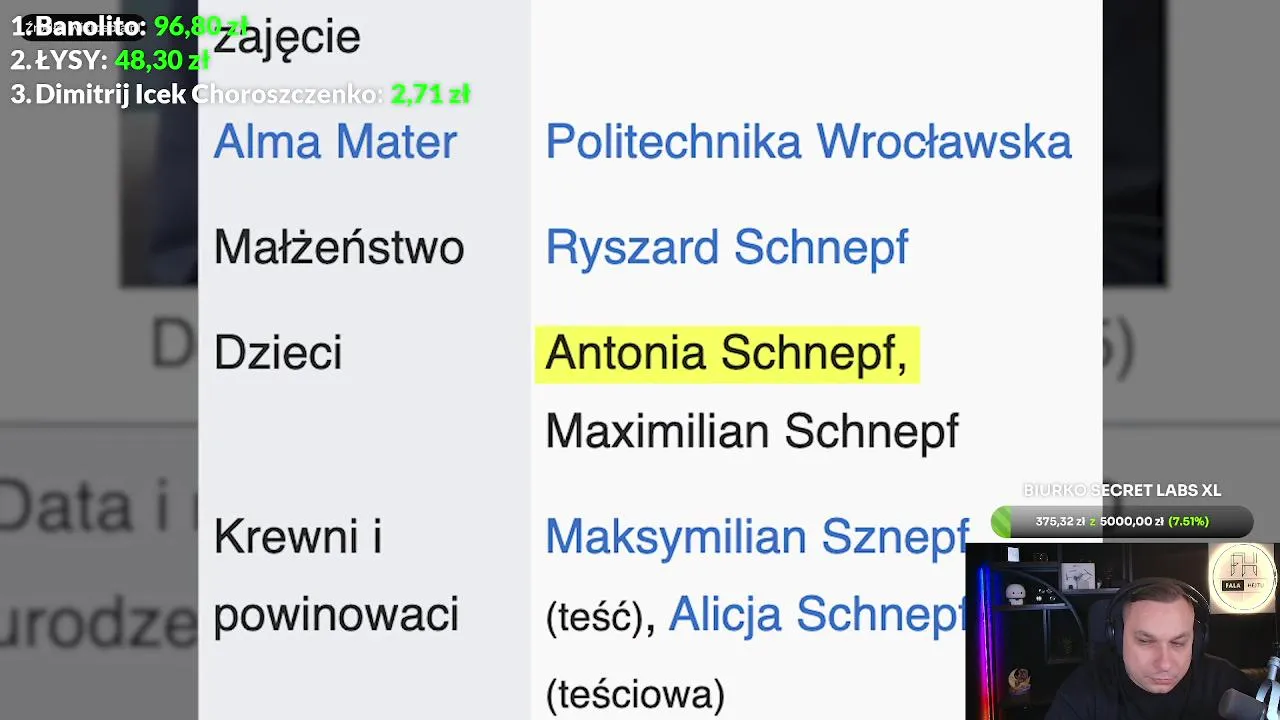Click the streamer webcam thumbnail
The width and height of the screenshot is (1280, 720).
[1122, 631]
